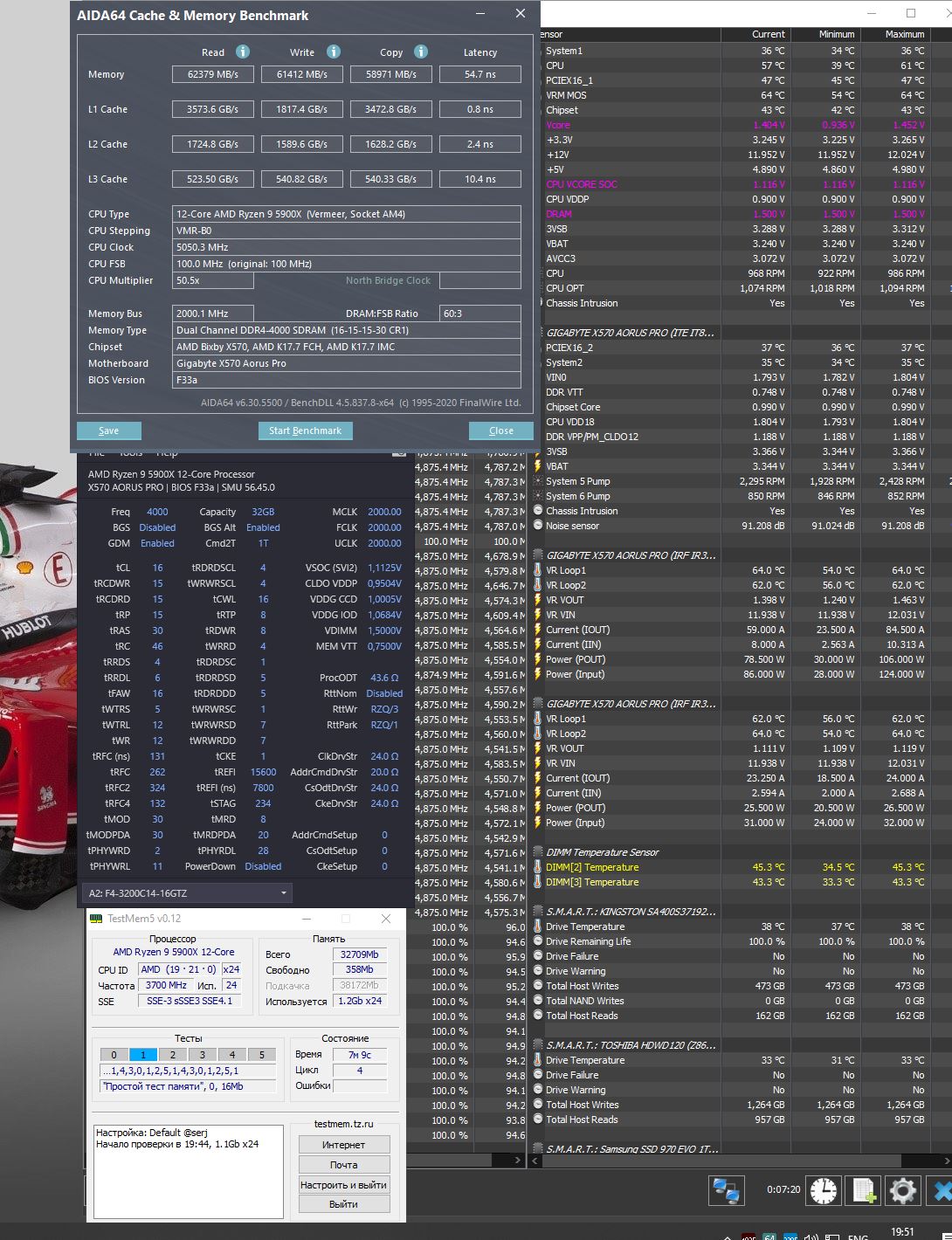This screenshot has height=1240, width=952.
Task: Open the ZenTimings A2: F4-3200C14-16GTZ module dropdown
Action: pos(187,893)
